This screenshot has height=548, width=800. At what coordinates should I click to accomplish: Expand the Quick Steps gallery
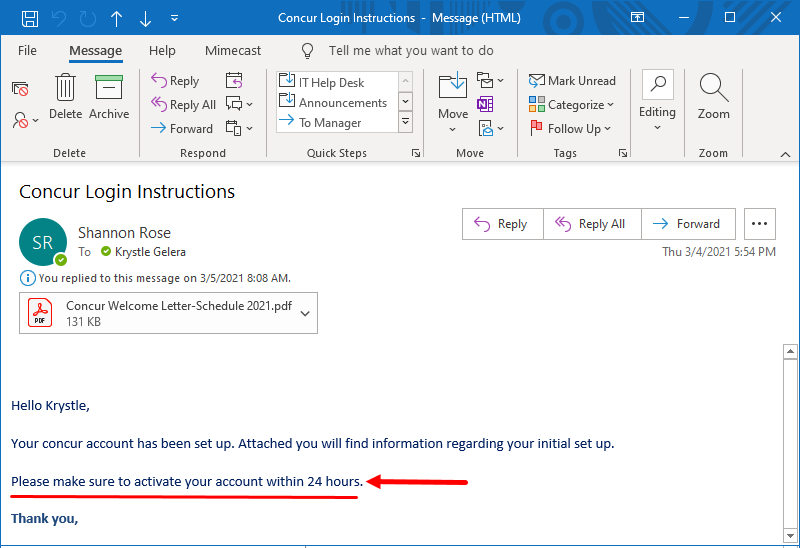pos(406,122)
